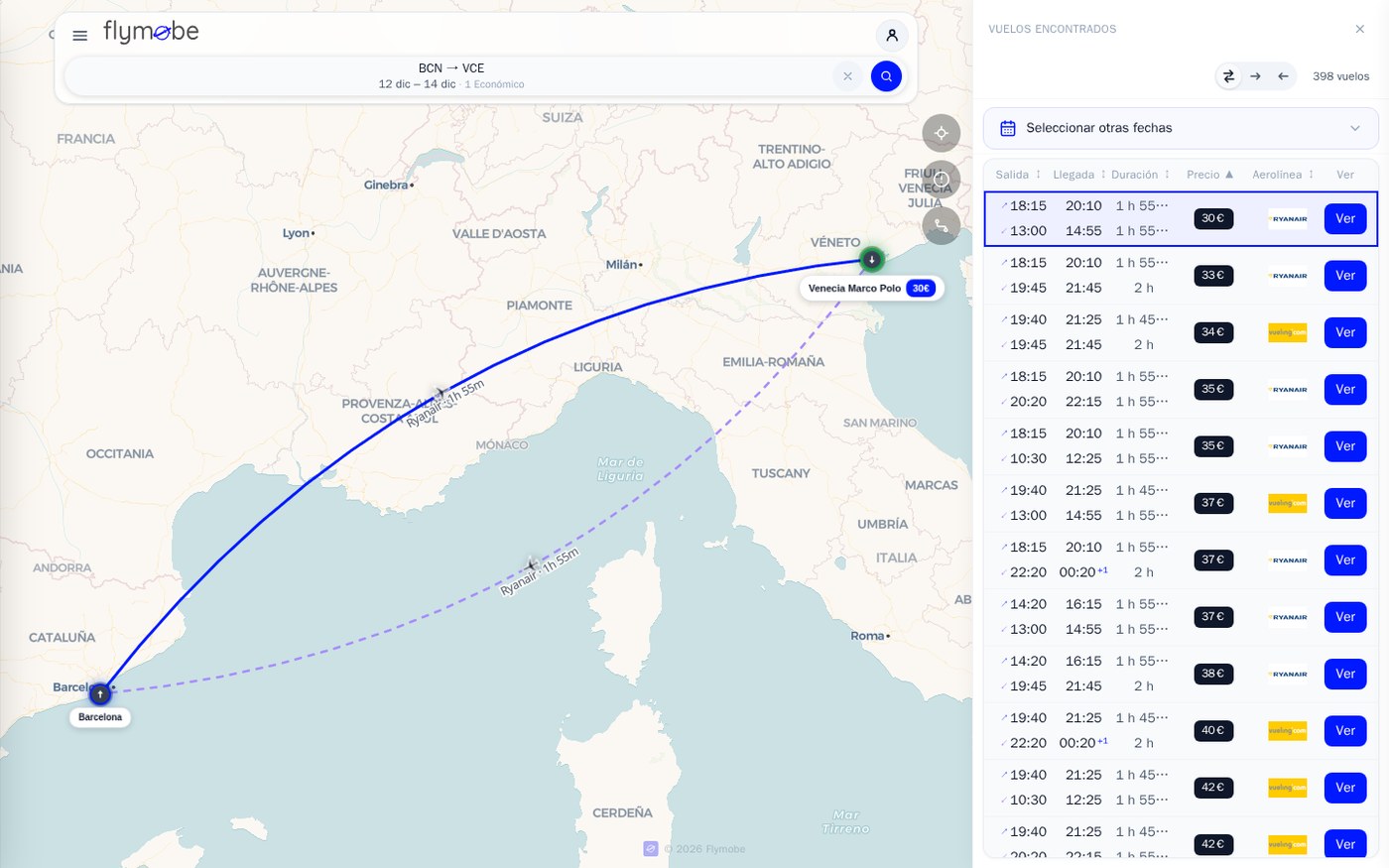This screenshot has width=1389, height=868.
Task: Click the Vueling logo in the 40 € row
Action: 1288,731
